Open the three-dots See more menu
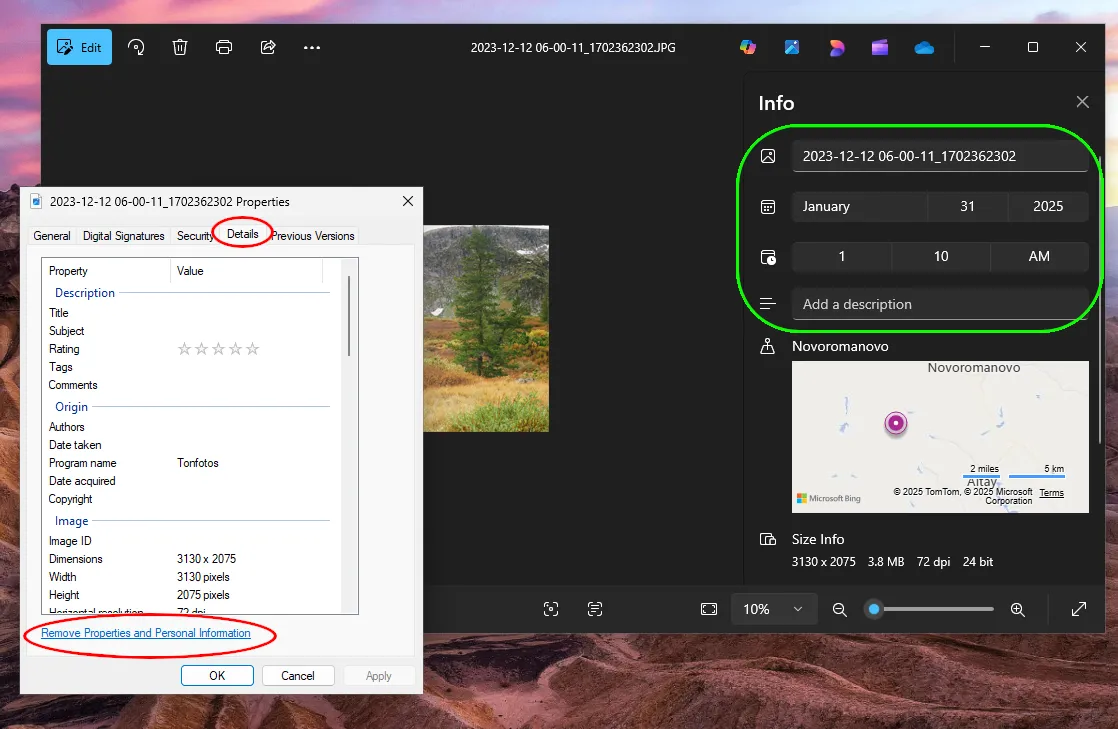The image size is (1118, 729). click(312, 47)
